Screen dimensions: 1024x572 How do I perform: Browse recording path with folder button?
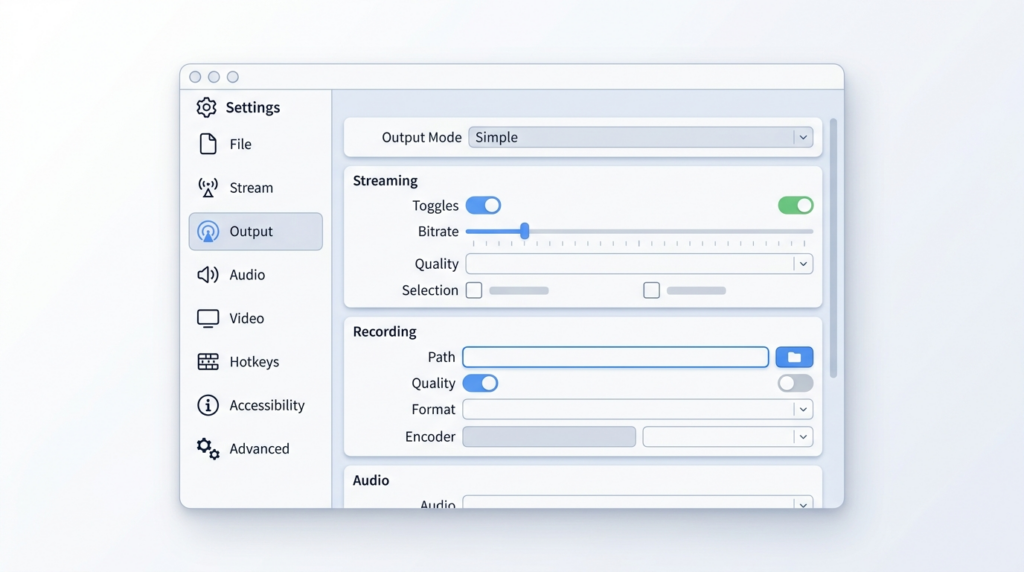coord(794,357)
